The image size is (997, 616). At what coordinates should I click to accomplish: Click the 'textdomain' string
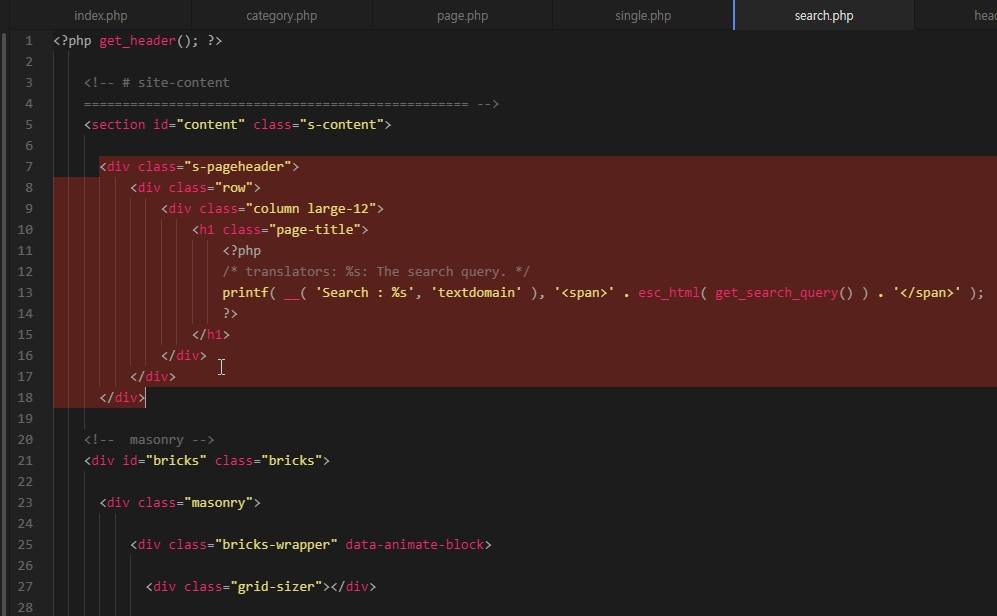(476, 292)
